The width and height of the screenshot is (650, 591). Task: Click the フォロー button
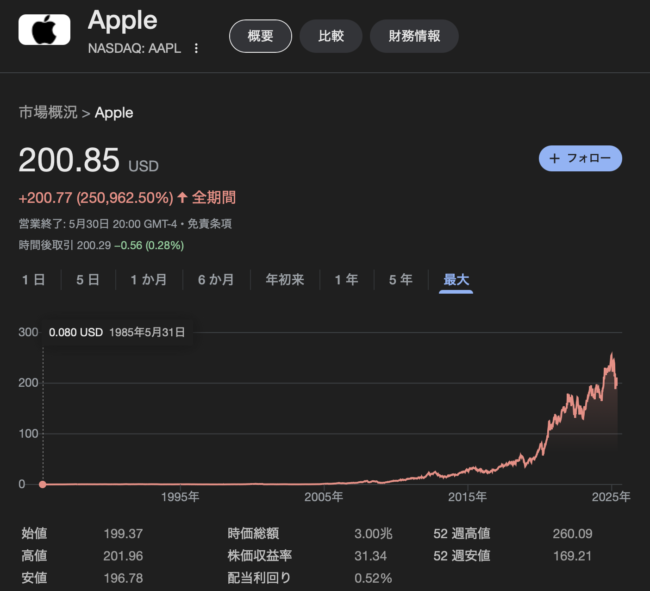pos(580,158)
